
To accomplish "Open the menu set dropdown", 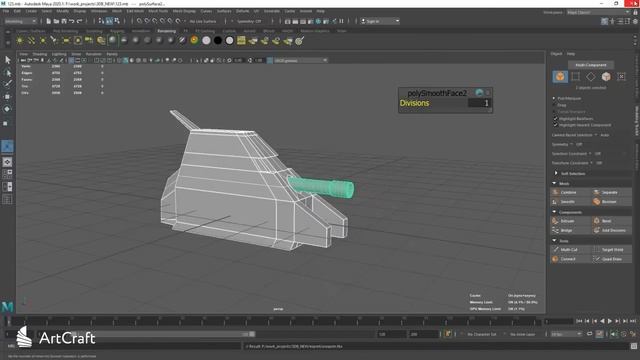I will [20, 21].
